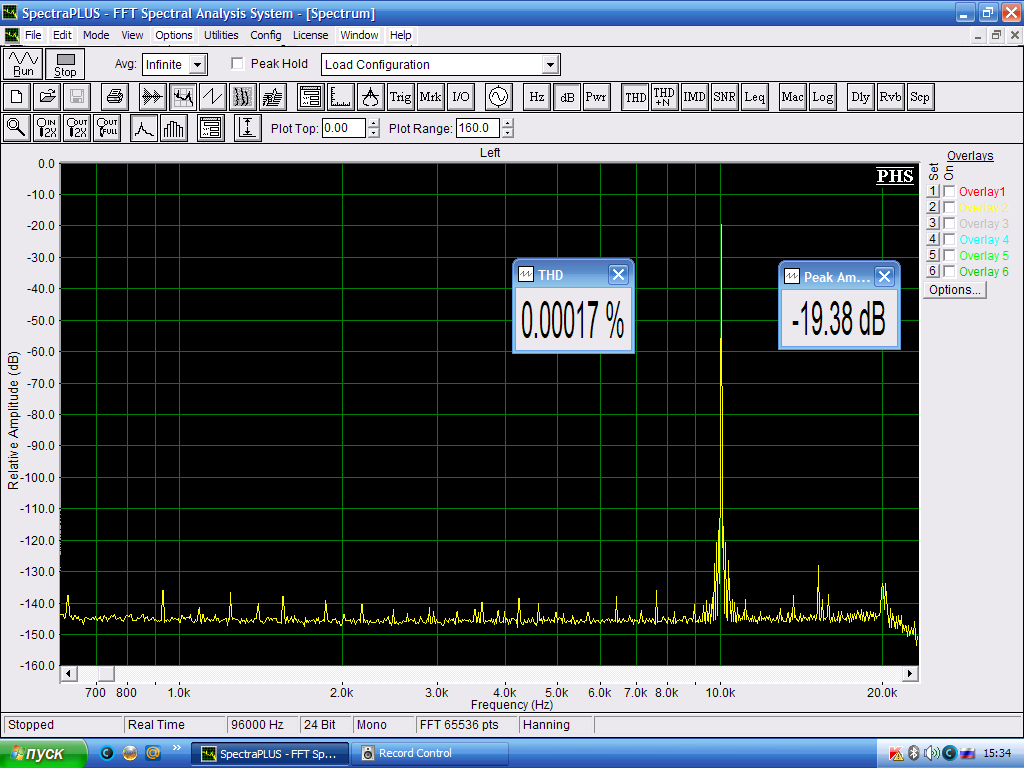Open the file with the folder icon
1024x768 pixels.
(x=47, y=97)
